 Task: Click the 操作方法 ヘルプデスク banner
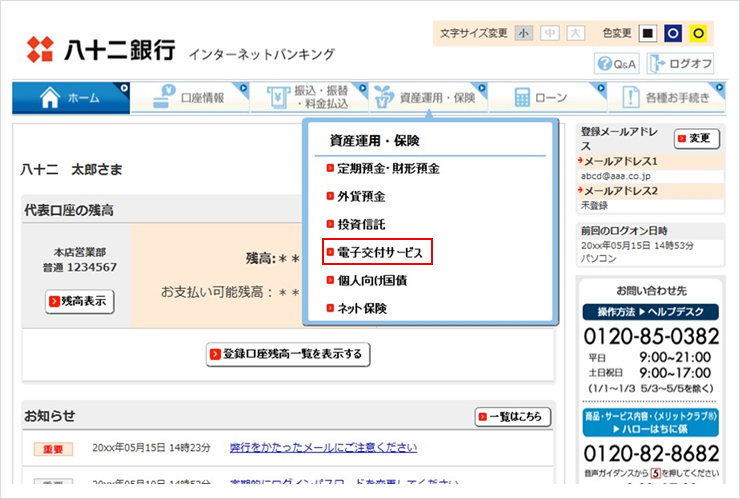coord(651,312)
